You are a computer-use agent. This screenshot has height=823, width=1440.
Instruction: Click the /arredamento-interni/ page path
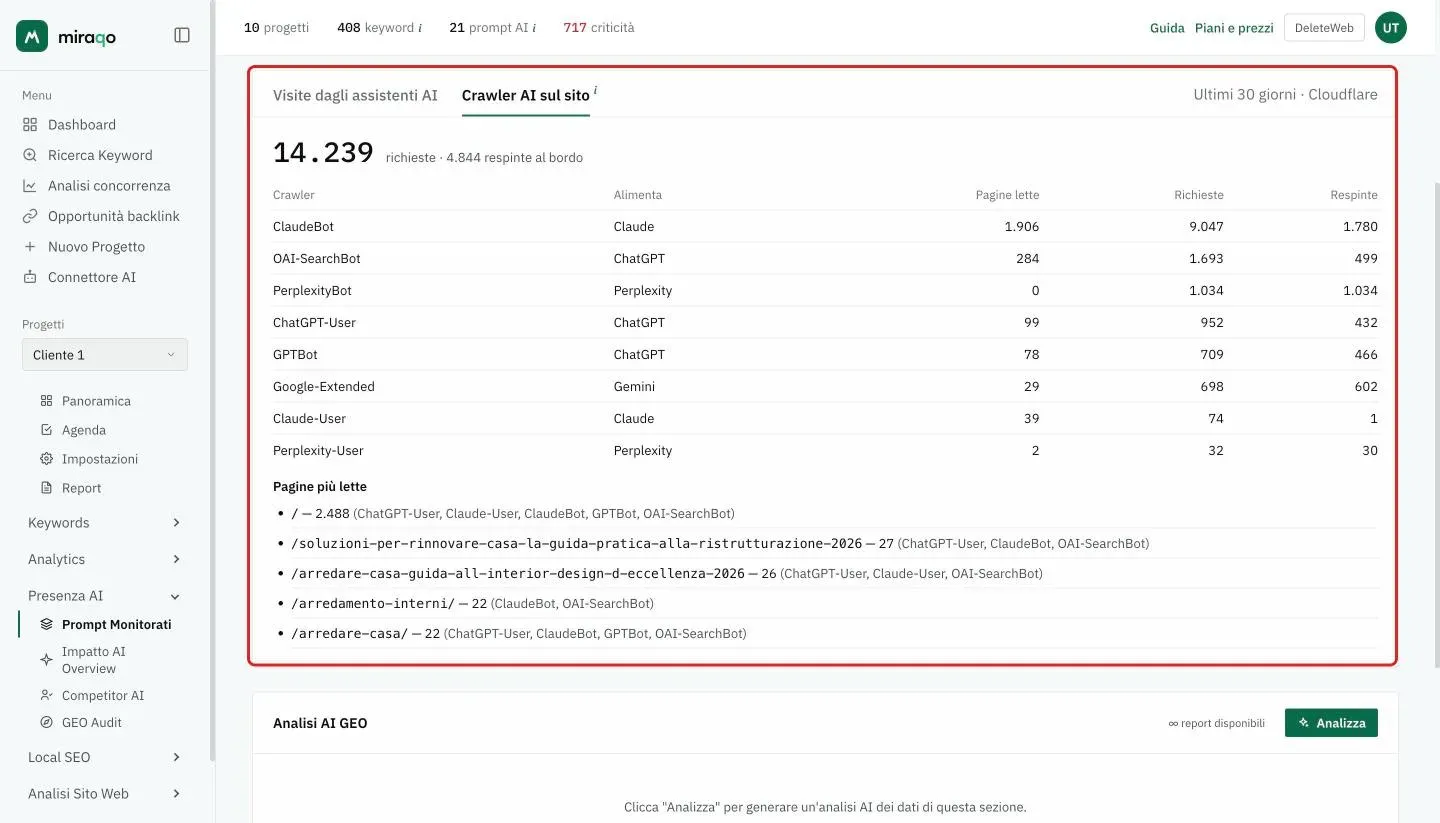coord(373,604)
